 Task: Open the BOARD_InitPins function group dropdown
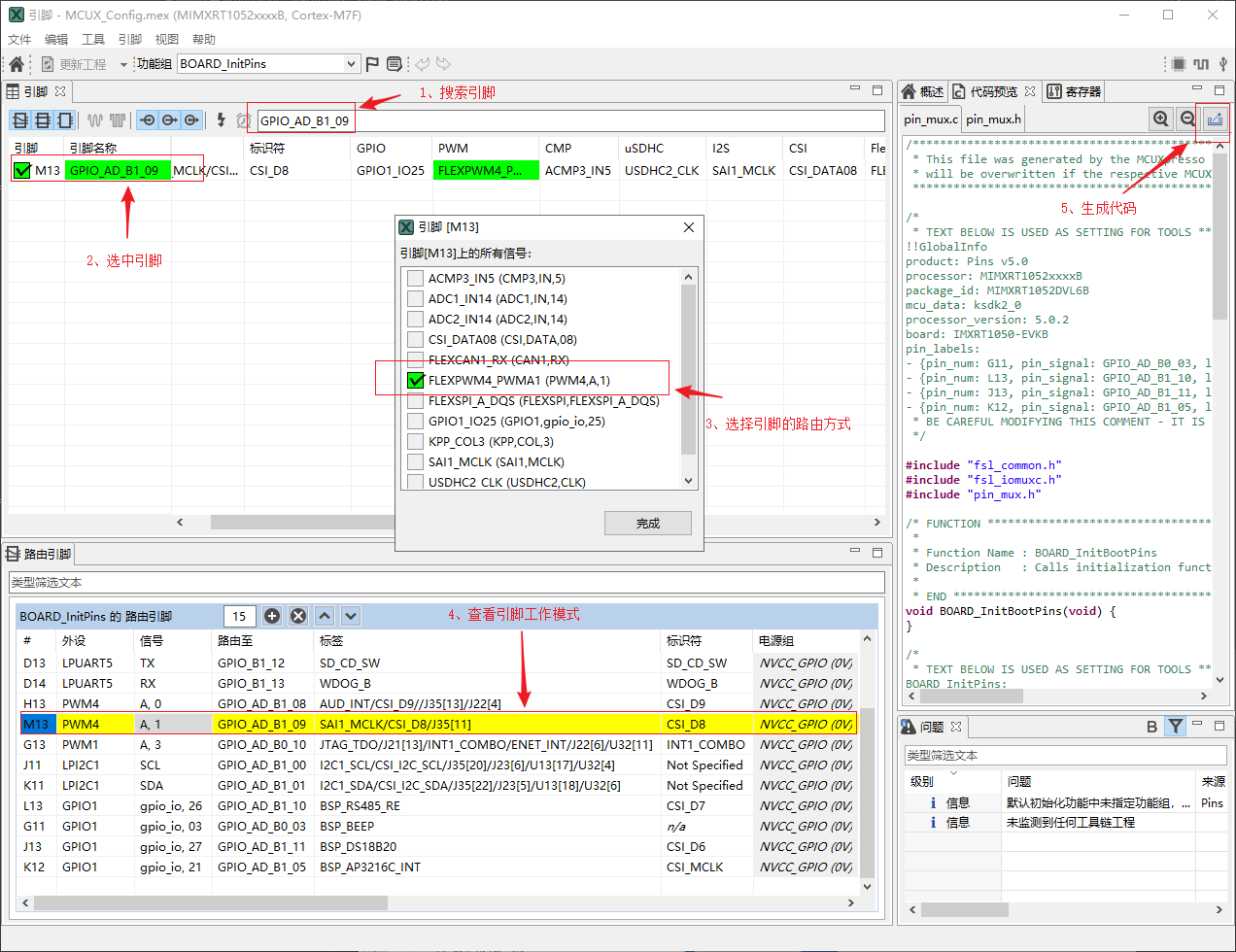point(351,64)
